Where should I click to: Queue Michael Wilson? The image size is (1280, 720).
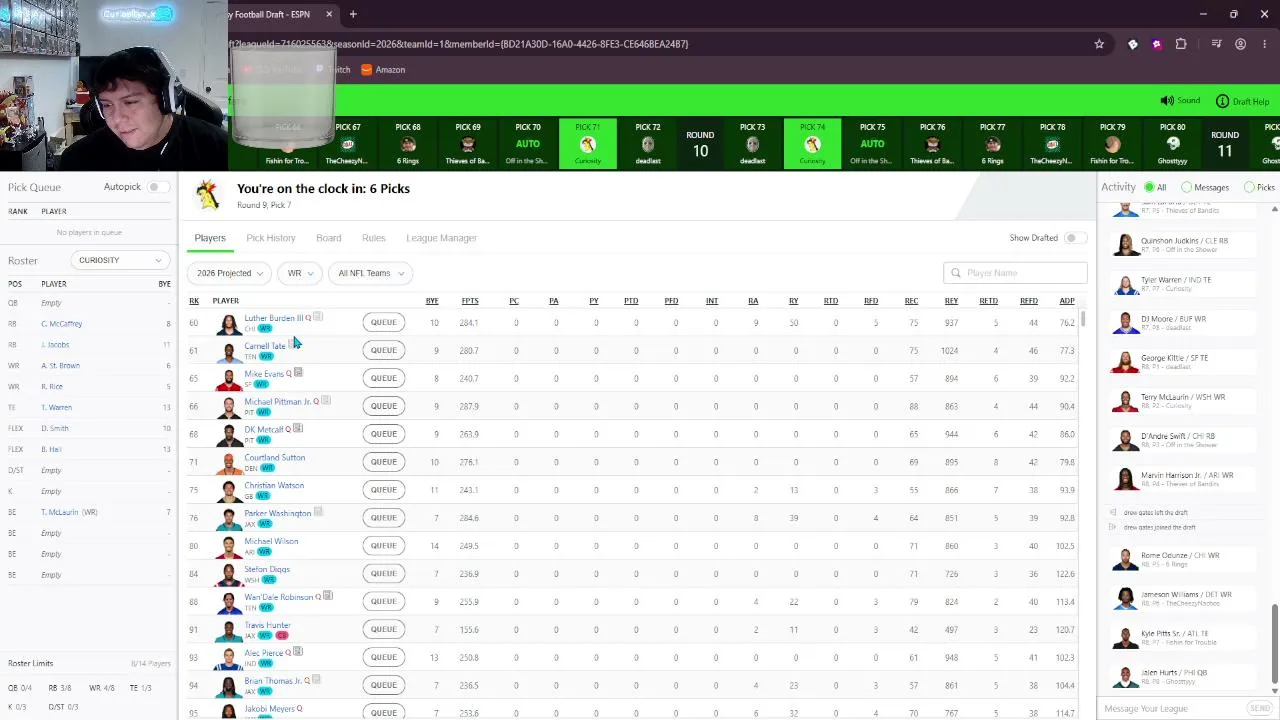(x=384, y=545)
